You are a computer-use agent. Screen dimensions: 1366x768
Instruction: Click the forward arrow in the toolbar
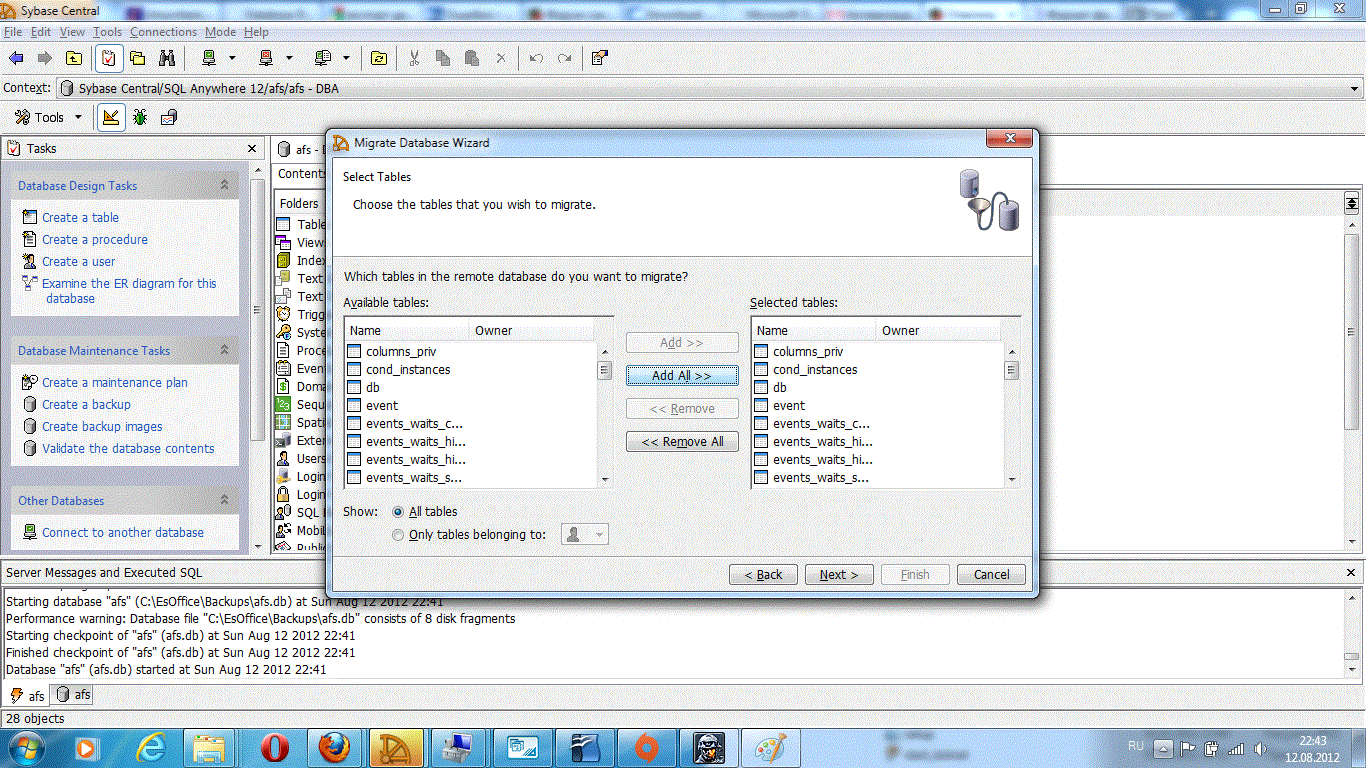[44, 58]
